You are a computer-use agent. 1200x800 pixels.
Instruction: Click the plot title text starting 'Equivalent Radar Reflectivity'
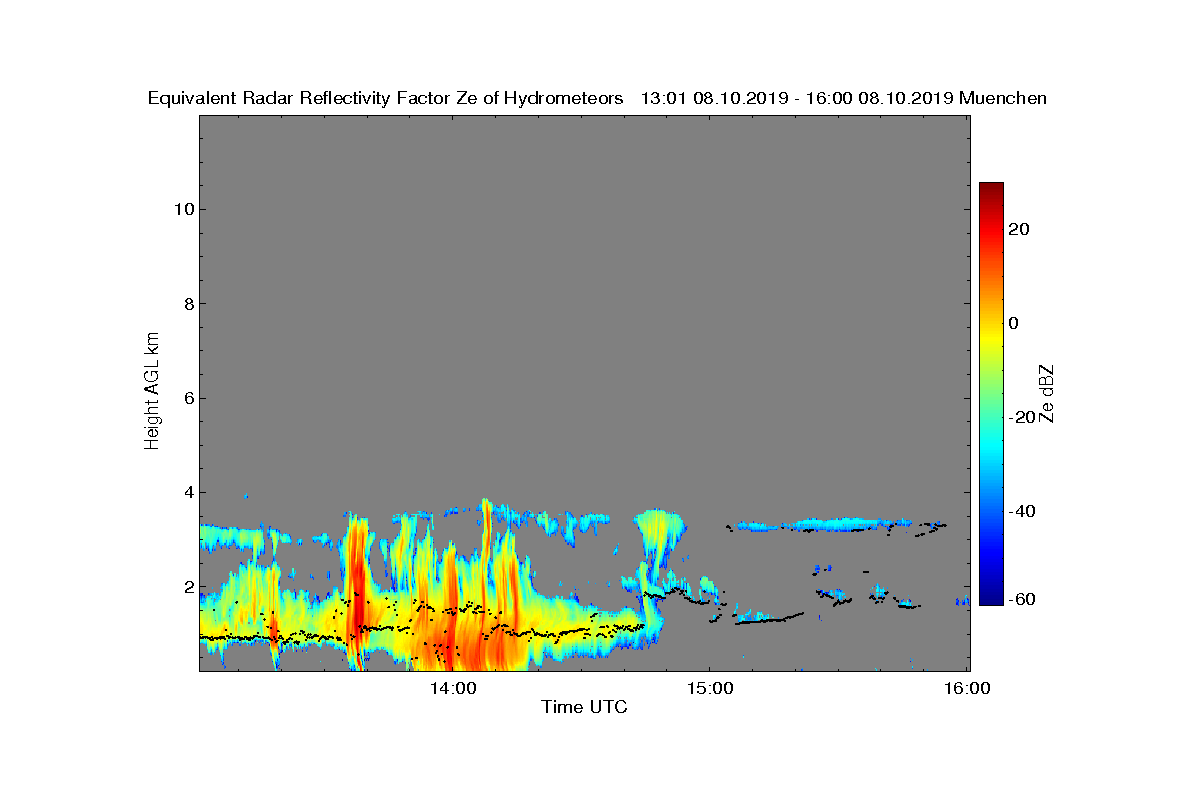click(x=597, y=98)
